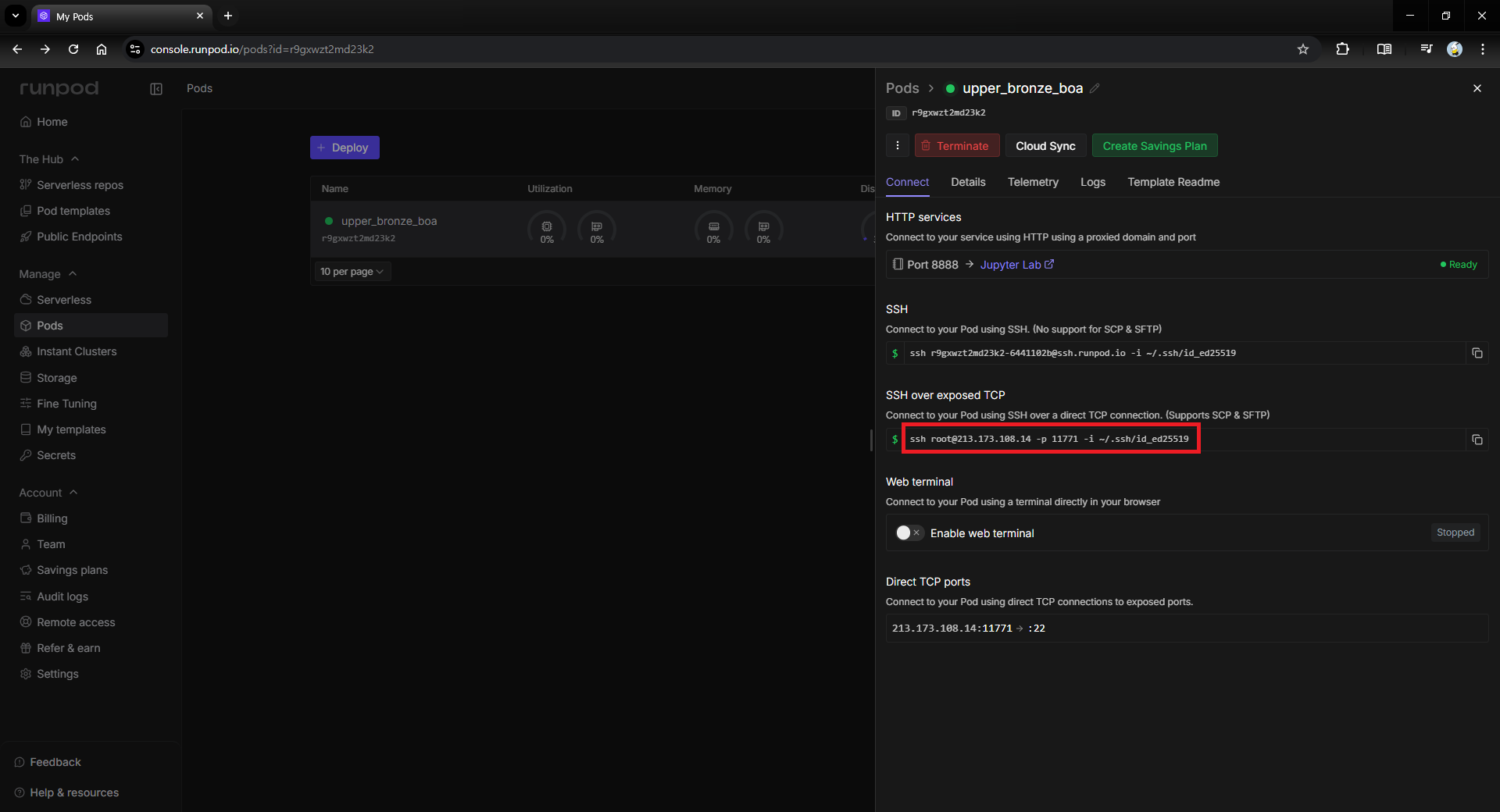Screen dimensions: 1500x812
Task: Click the Pods breadcrumb in the detail panel
Action: (902, 88)
